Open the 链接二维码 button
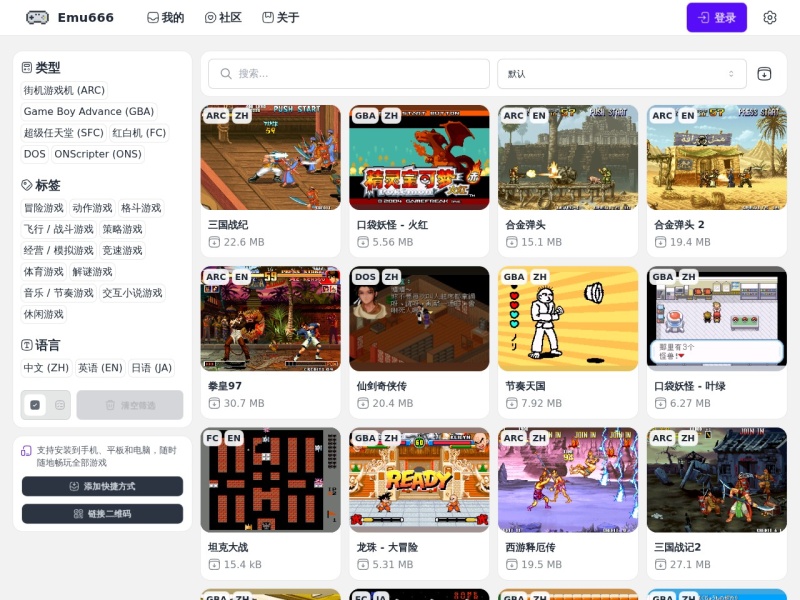 point(103,514)
